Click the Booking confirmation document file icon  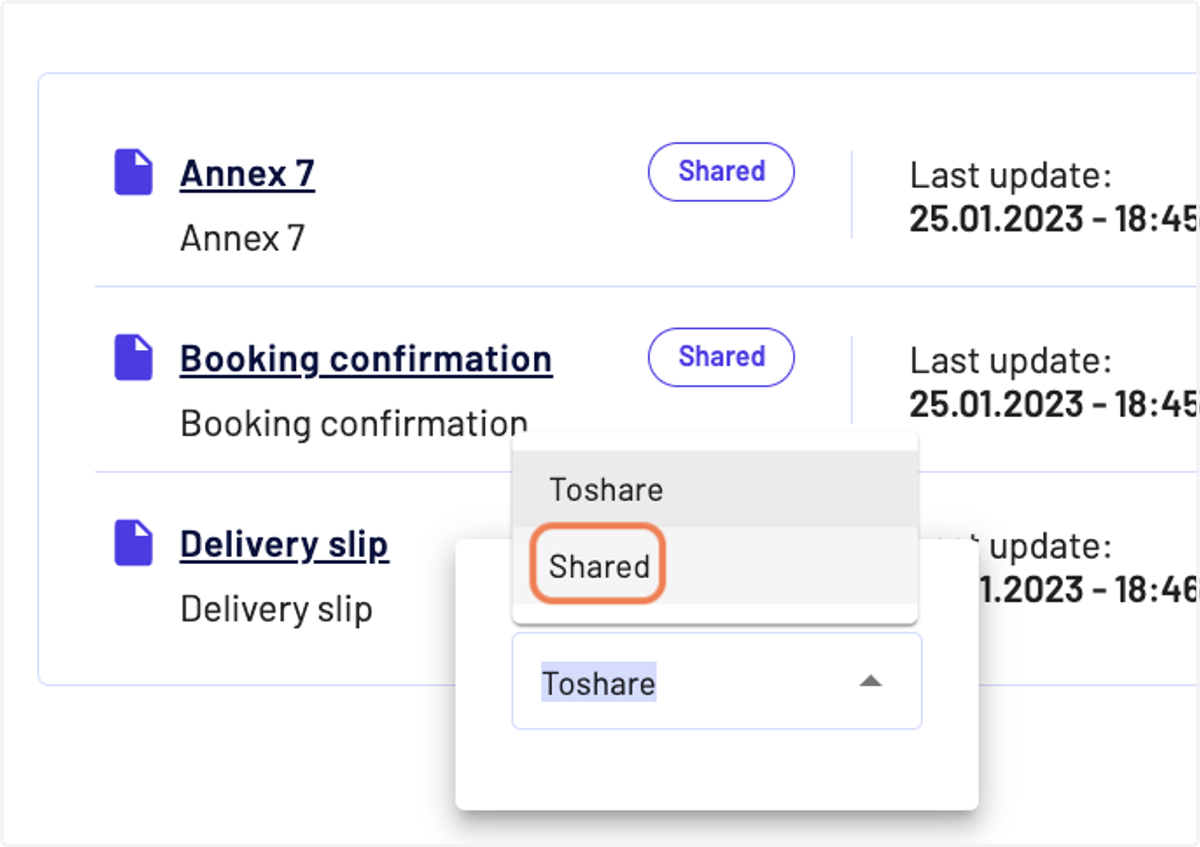point(133,357)
